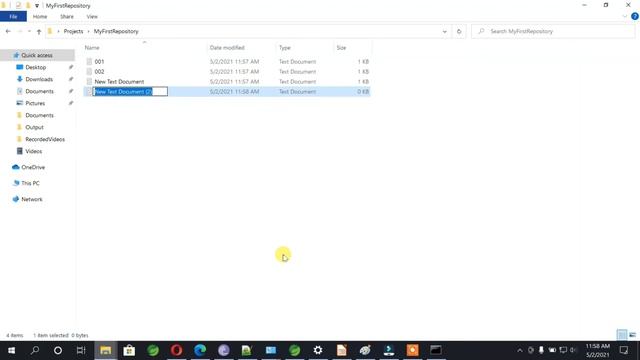Open pinned Documents in Quick access
Screen dimensions: 640x360
tap(39, 91)
